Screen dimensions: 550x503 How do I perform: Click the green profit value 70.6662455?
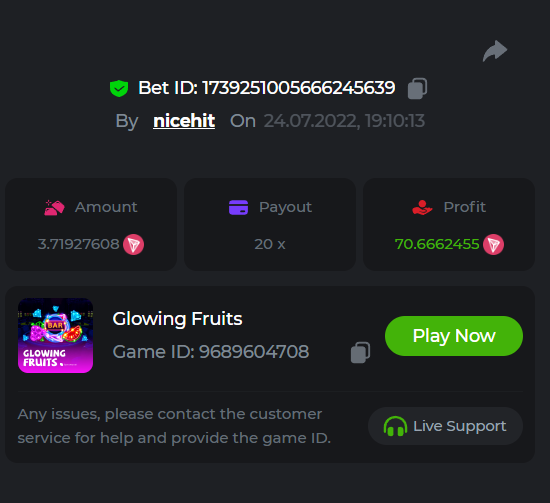tap(437, 244)
